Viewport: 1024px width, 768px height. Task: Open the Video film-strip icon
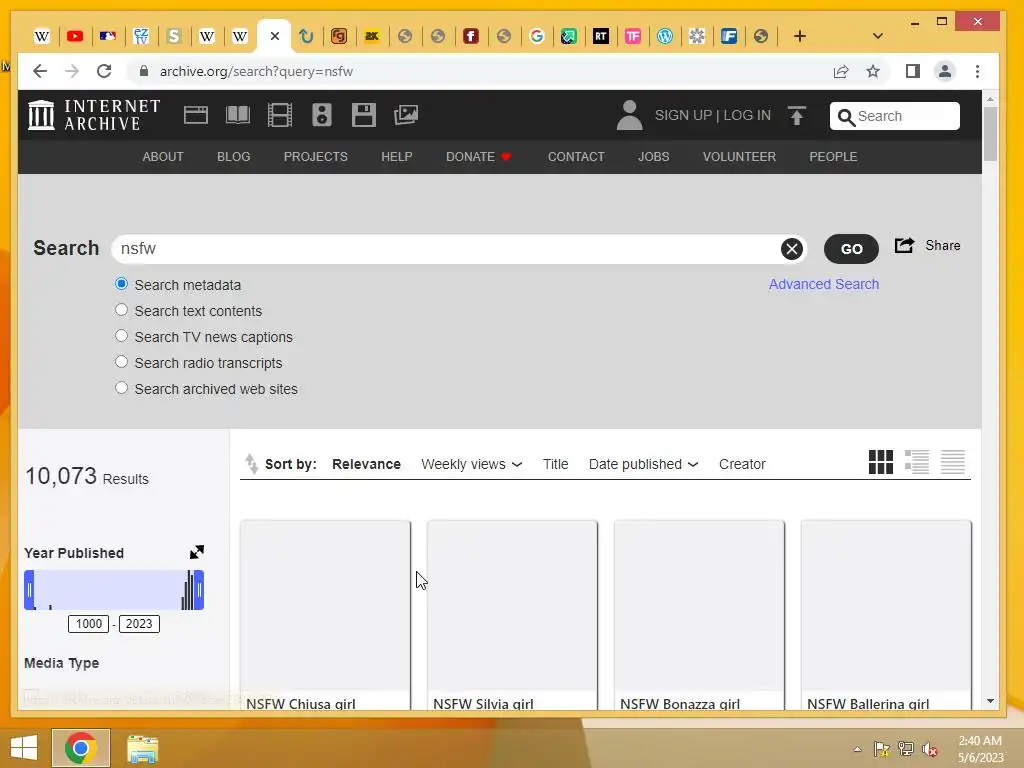pyautogui.click(x=280, y=116)
